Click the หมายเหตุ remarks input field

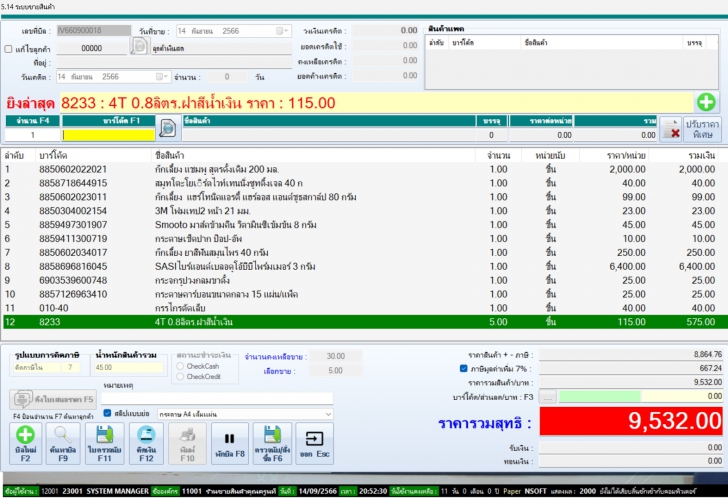[x=217, y=398]
